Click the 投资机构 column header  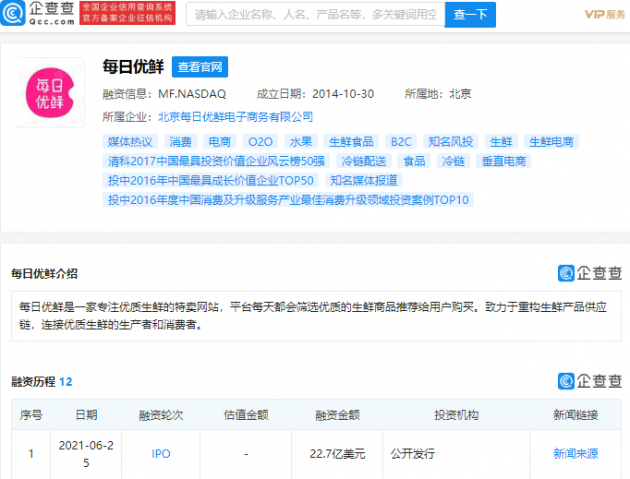click(x=456, y=415)
